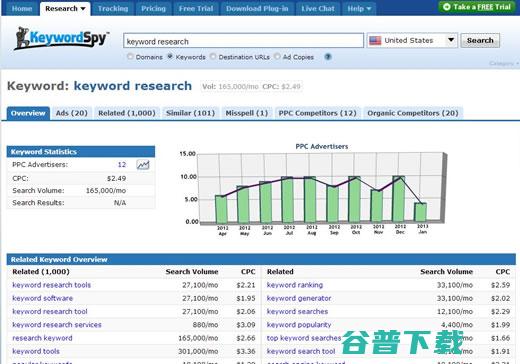Click the 2012 Apr bar in chart

pos(221,209)
